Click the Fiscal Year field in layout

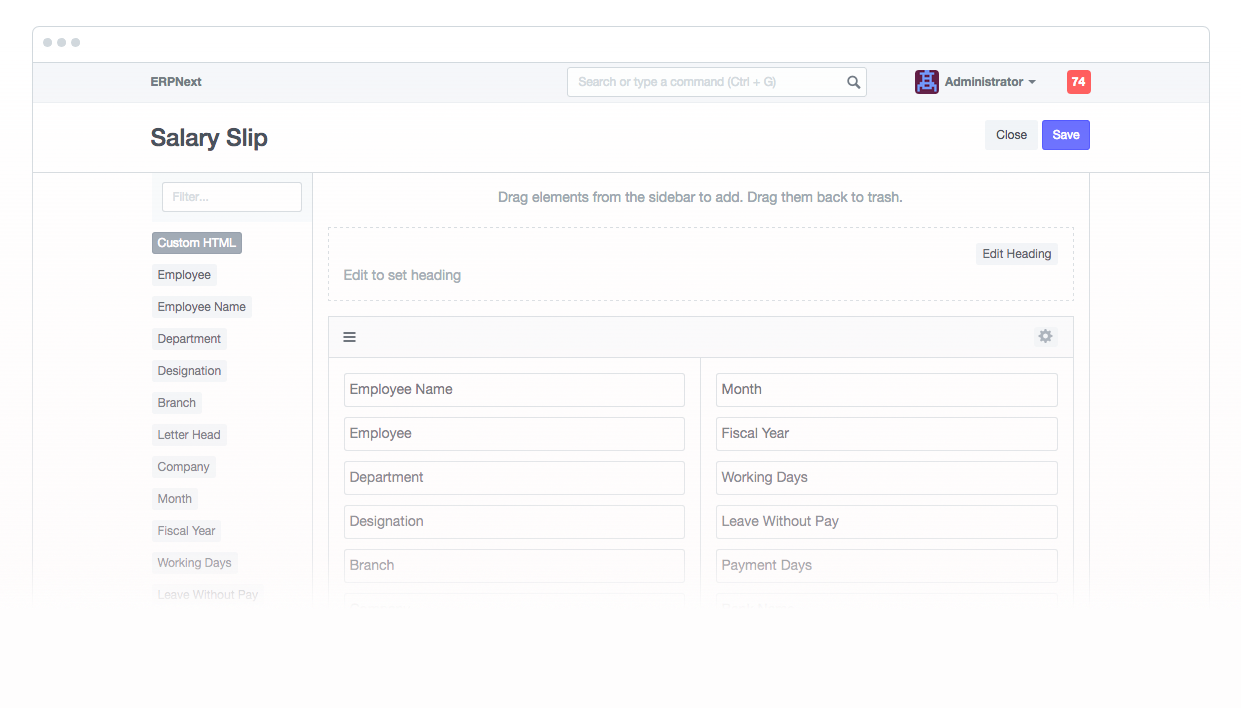coord(887,434)
